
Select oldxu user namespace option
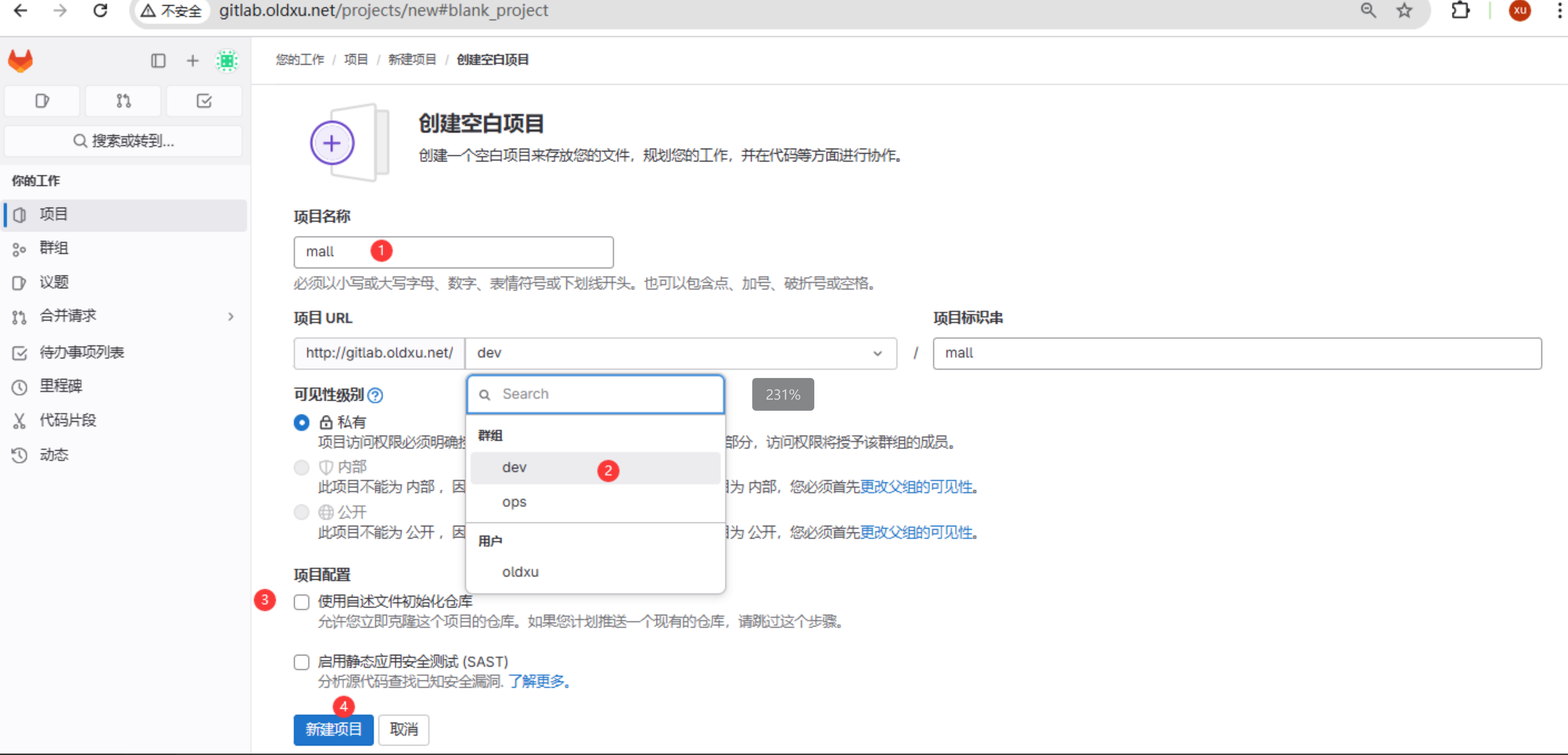(x=520, y=572)
